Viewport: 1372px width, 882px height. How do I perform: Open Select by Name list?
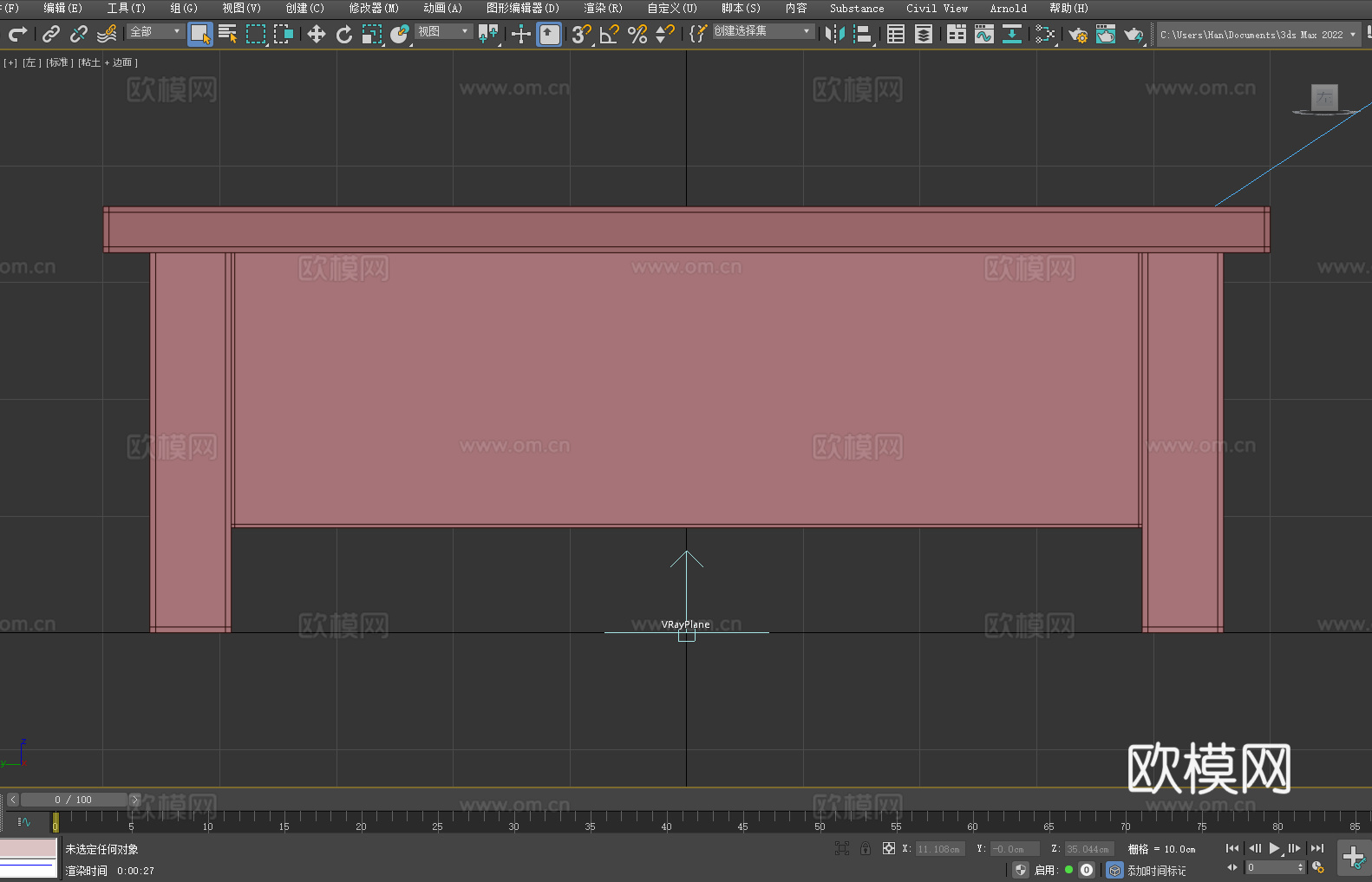coord(228,34)
